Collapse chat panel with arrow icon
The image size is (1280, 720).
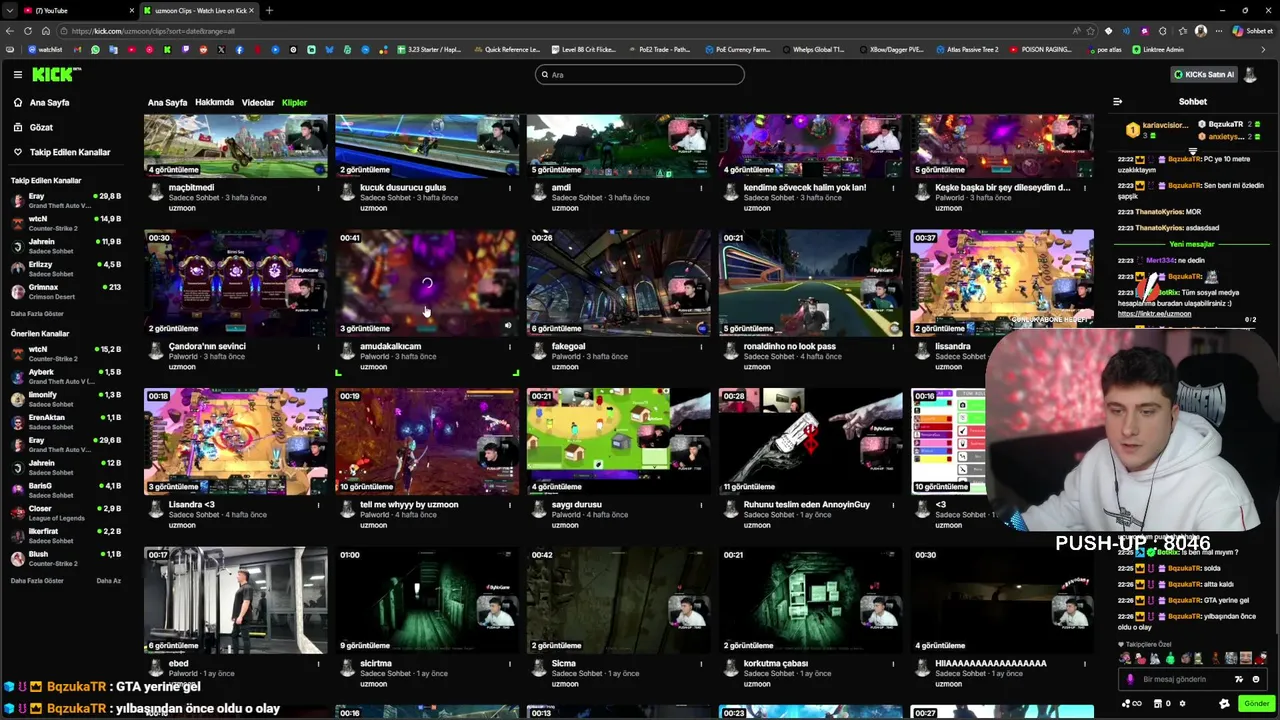coord(1117,101)
